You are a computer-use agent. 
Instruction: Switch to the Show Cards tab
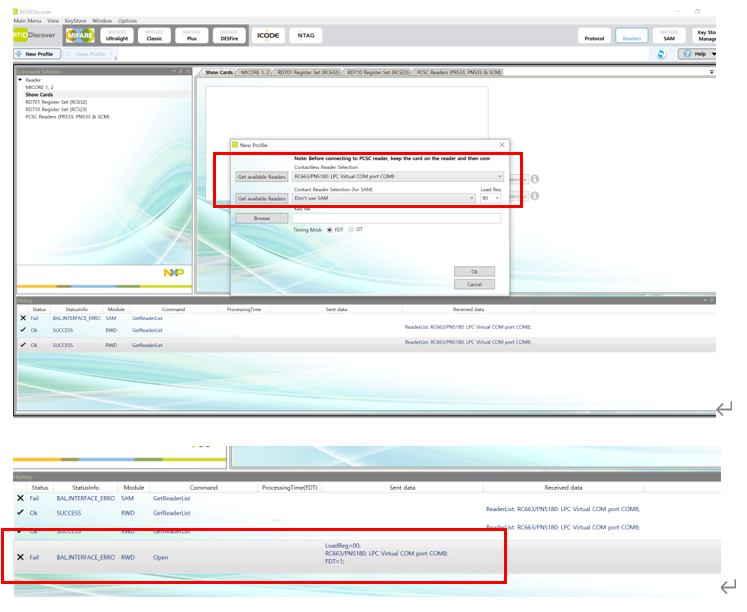click(x=219, y=72)
